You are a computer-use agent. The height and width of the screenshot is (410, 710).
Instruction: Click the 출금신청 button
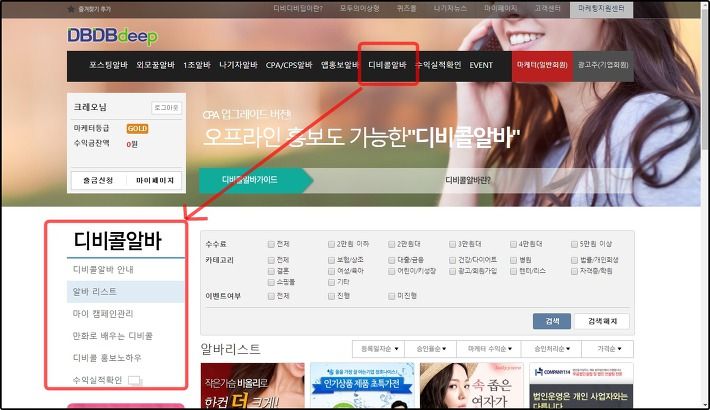coord(98,180)
